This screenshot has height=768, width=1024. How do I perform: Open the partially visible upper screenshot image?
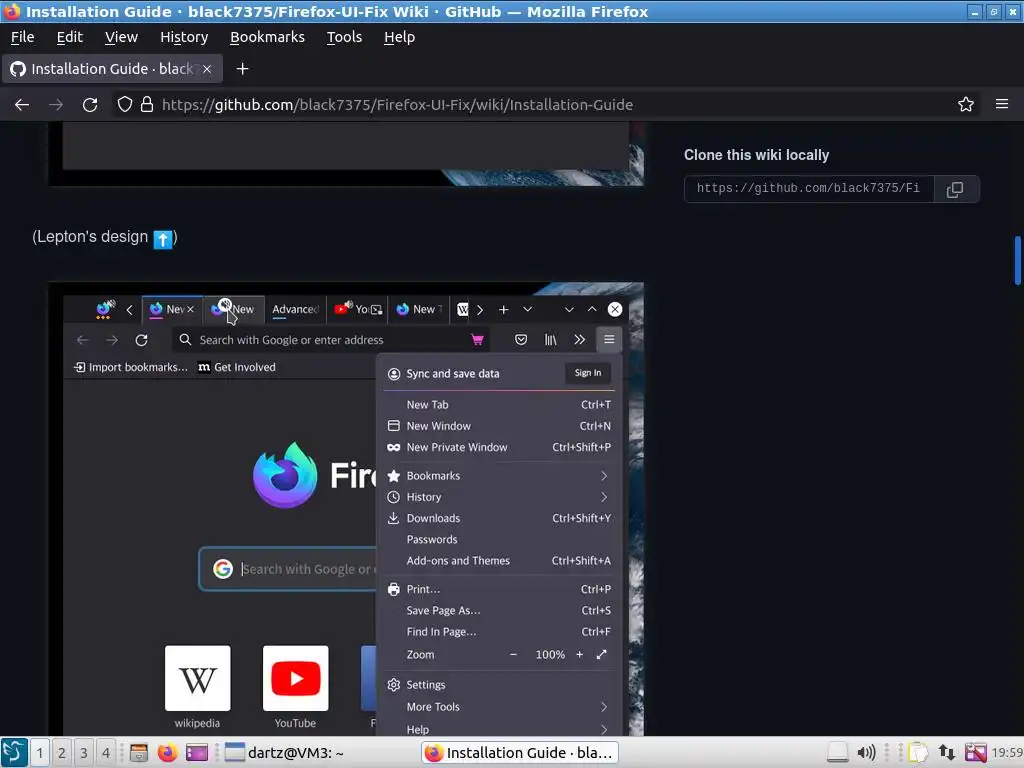346,153
